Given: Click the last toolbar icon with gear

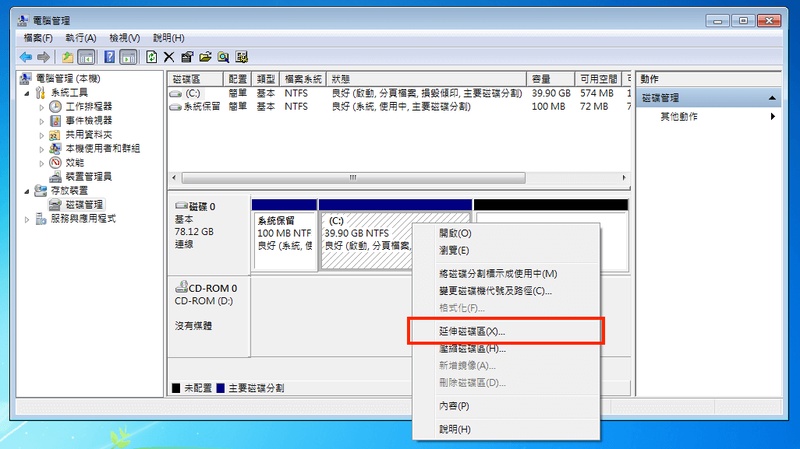Looking at the screenshot, I should click(x=241, y=57).
